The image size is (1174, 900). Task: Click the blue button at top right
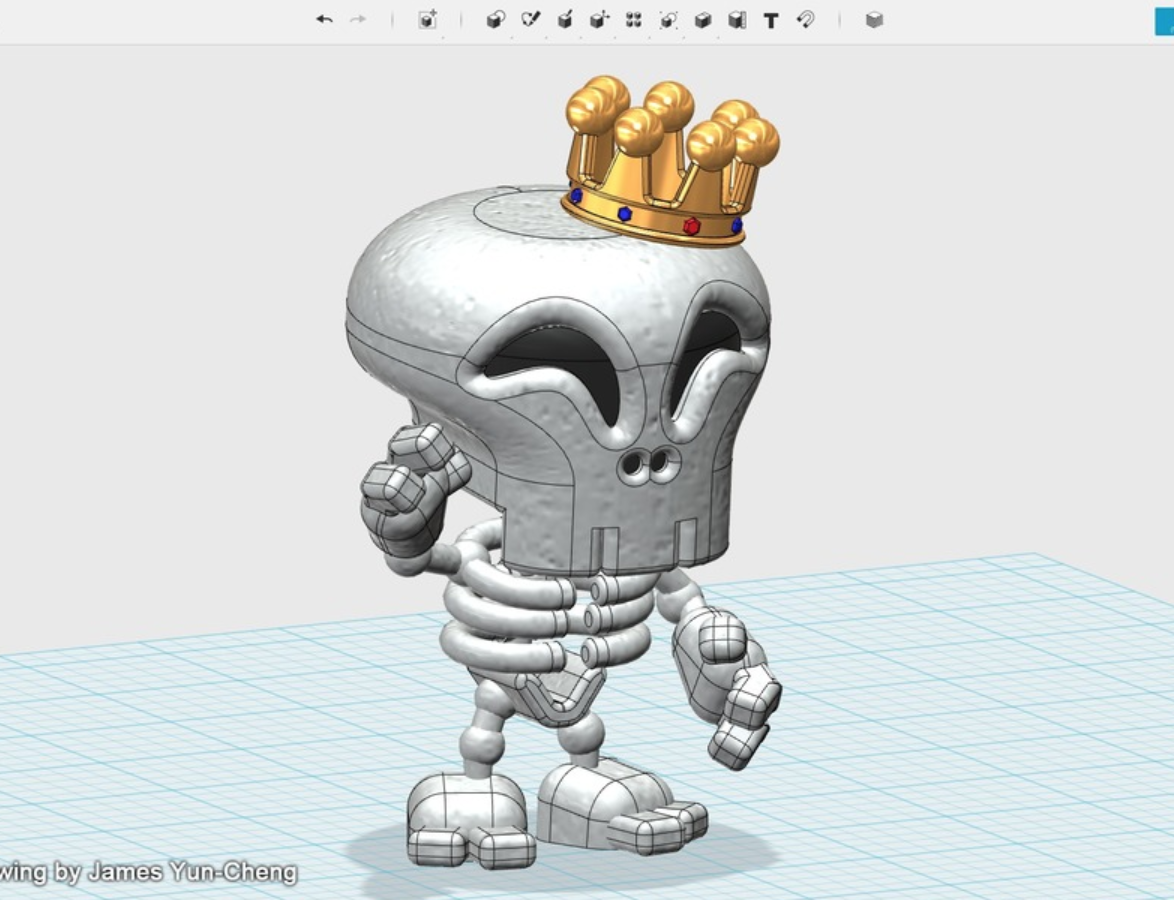coord(1164,21)
